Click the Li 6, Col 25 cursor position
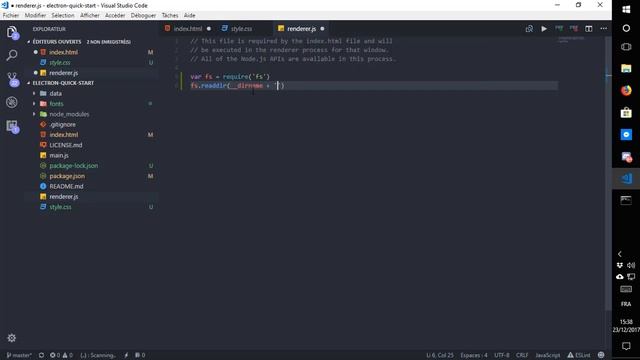640x360 pixels. tap(440, 355)
